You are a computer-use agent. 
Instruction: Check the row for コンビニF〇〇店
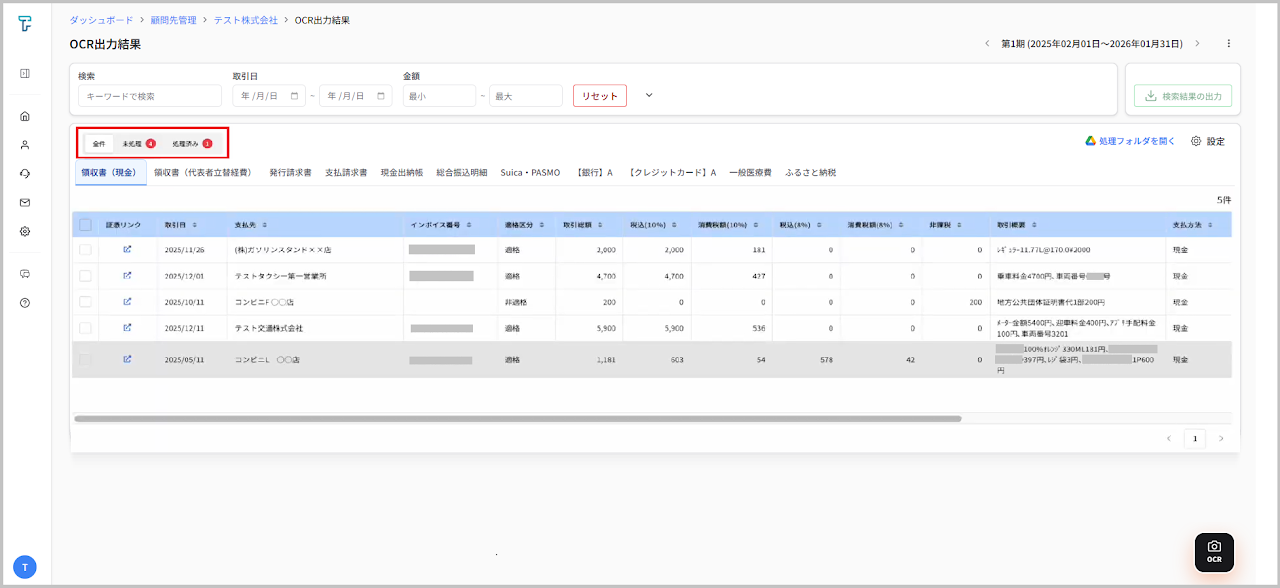point(85,301)
